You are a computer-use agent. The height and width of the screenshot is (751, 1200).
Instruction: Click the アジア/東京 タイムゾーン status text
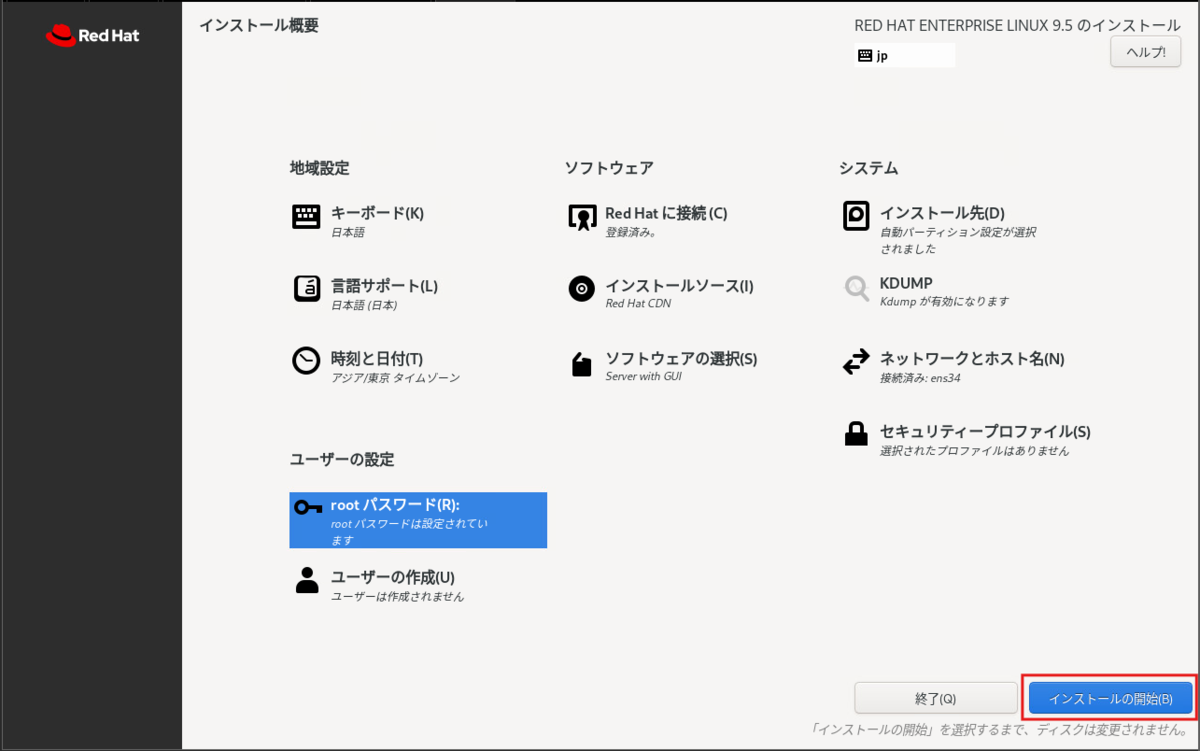396,378
